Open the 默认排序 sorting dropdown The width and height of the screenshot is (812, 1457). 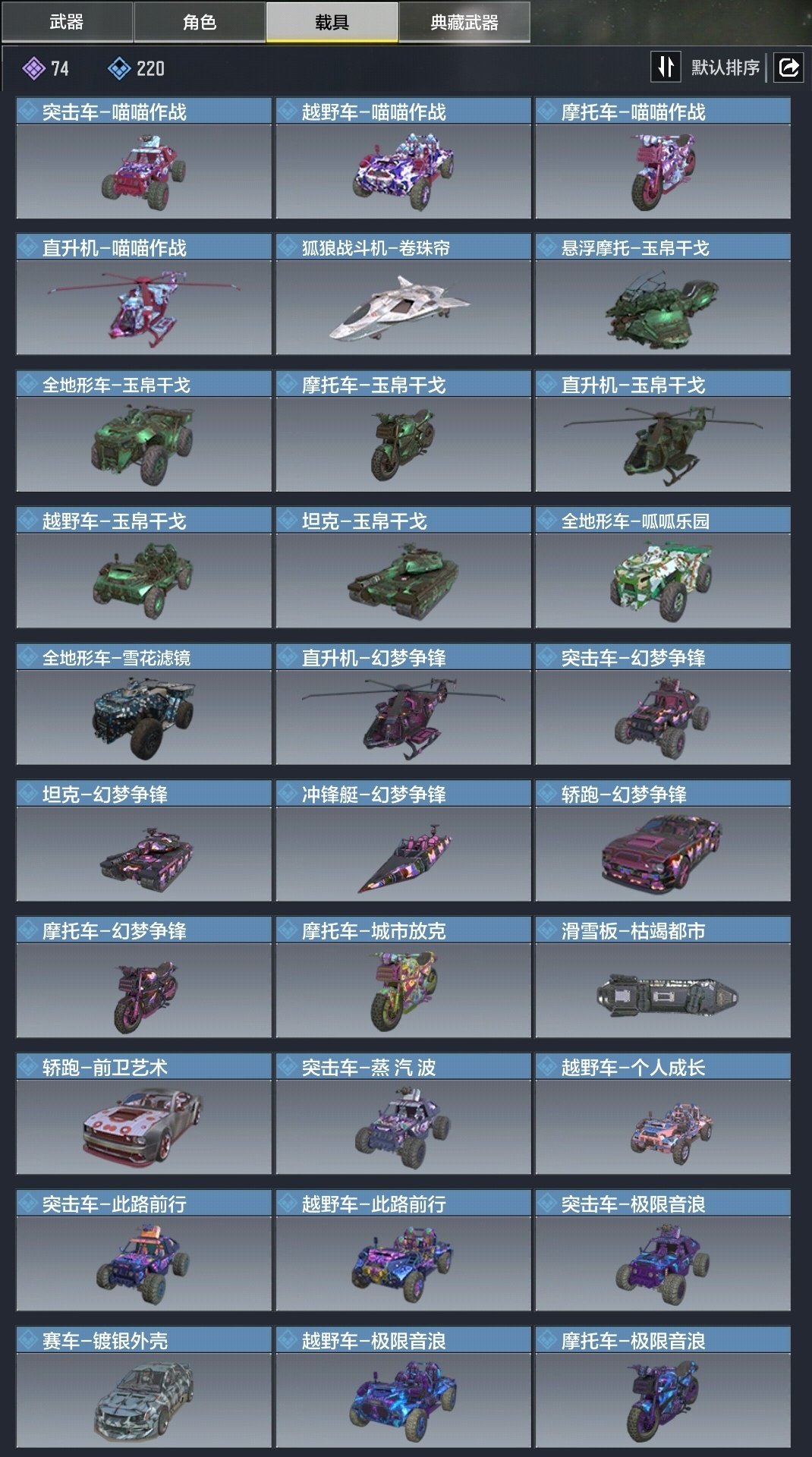point(725,68)
